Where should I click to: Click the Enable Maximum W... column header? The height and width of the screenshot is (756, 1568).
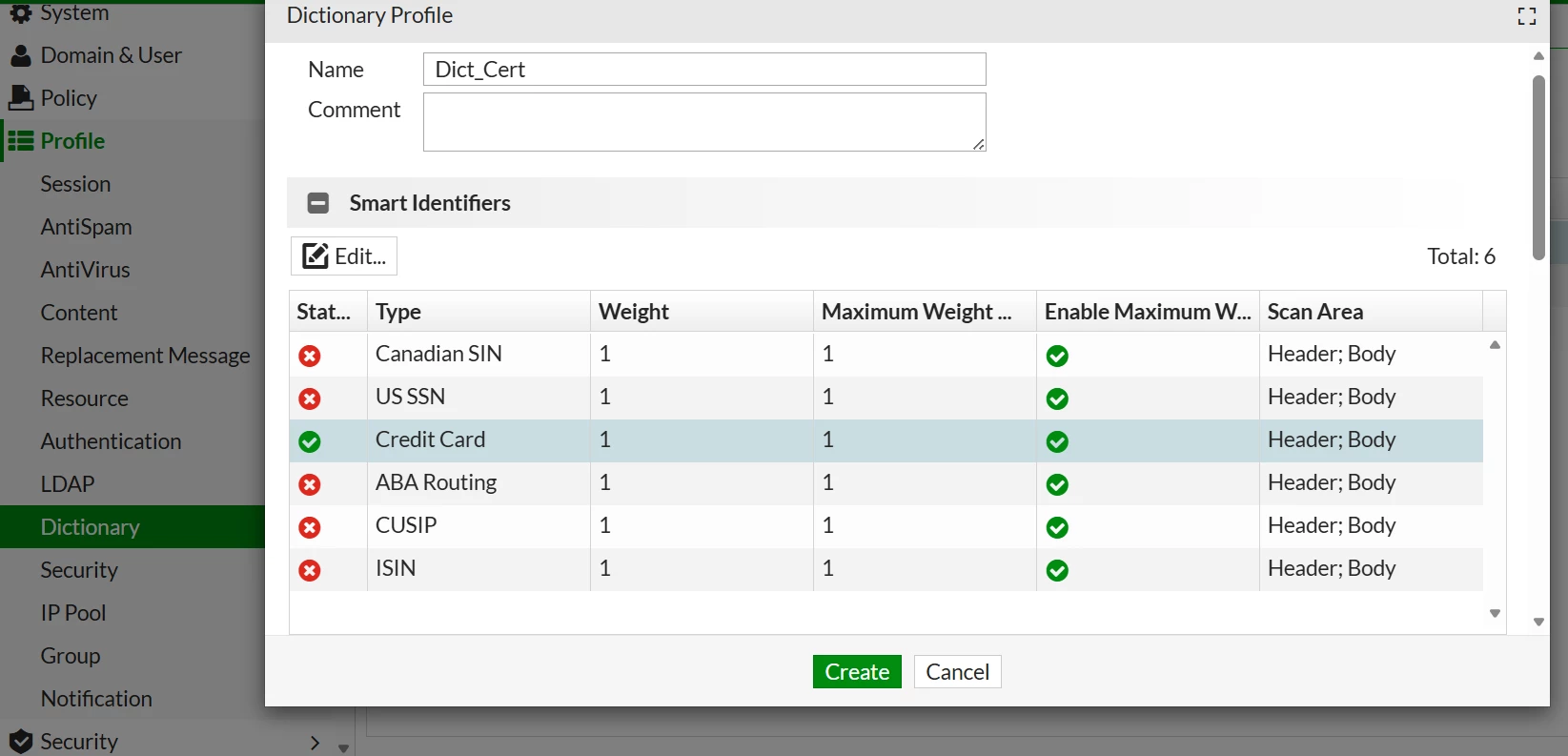1148,312
